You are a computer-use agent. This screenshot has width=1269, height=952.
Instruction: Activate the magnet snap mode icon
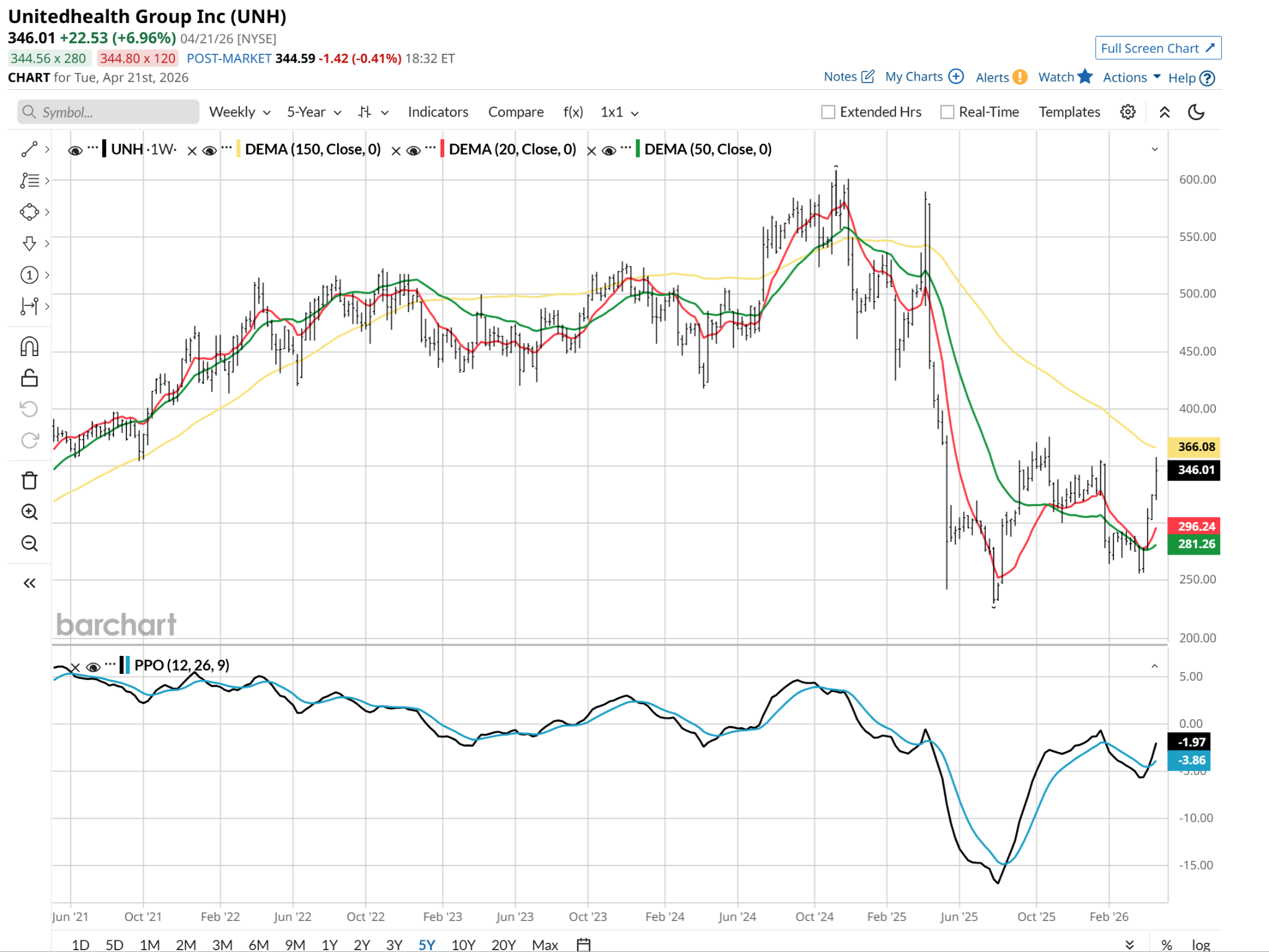coord(29,346)
